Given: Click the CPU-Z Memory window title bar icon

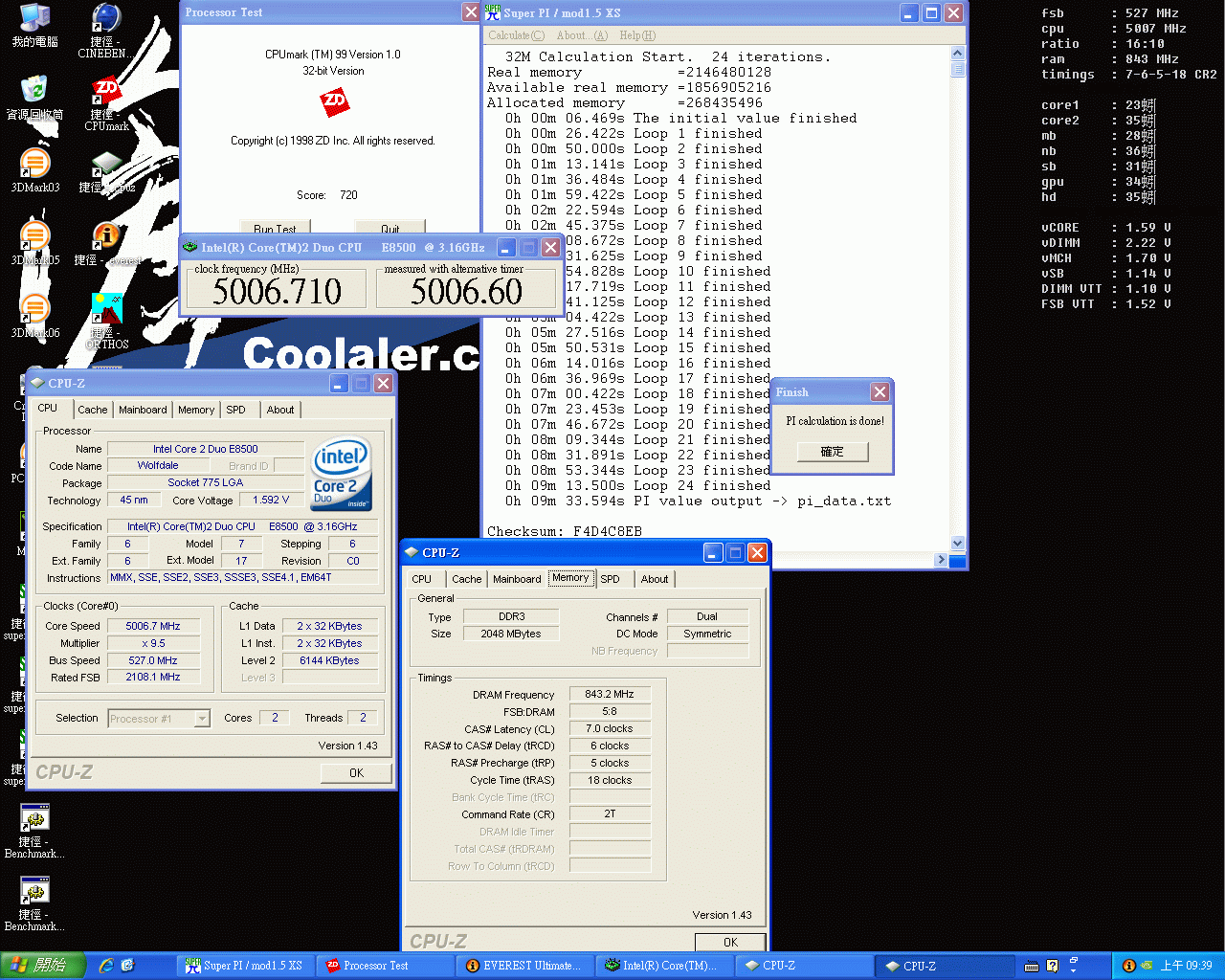Looking at the screenshot, I should coord(412,552).
